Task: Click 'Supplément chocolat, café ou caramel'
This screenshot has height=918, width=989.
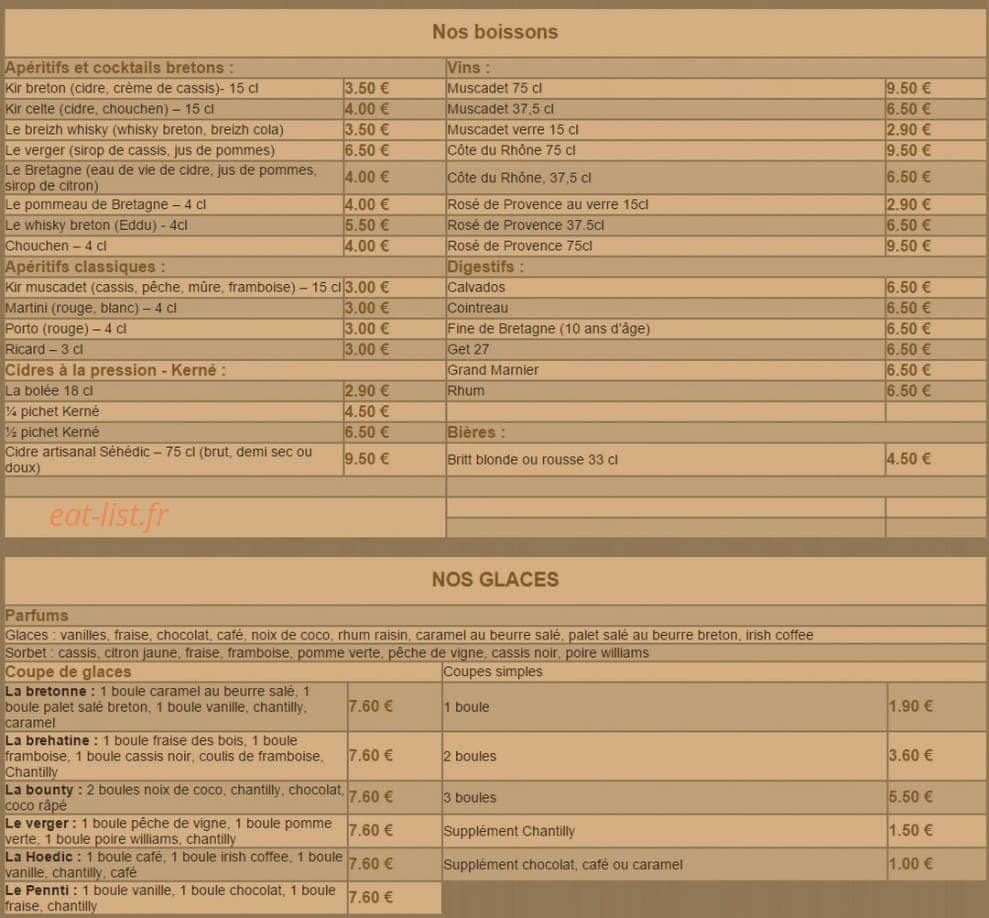Action: pos(563,865)
